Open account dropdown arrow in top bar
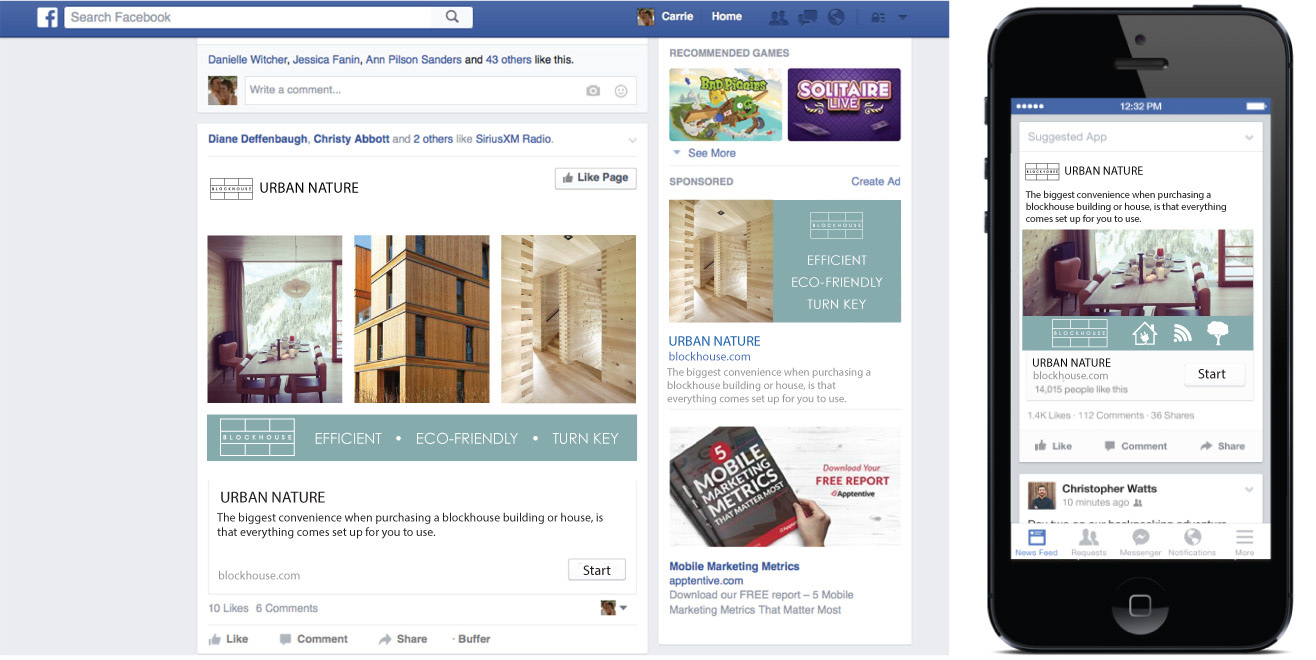The height and width of the screenshot is (660, 1316). tap(903, 17)
